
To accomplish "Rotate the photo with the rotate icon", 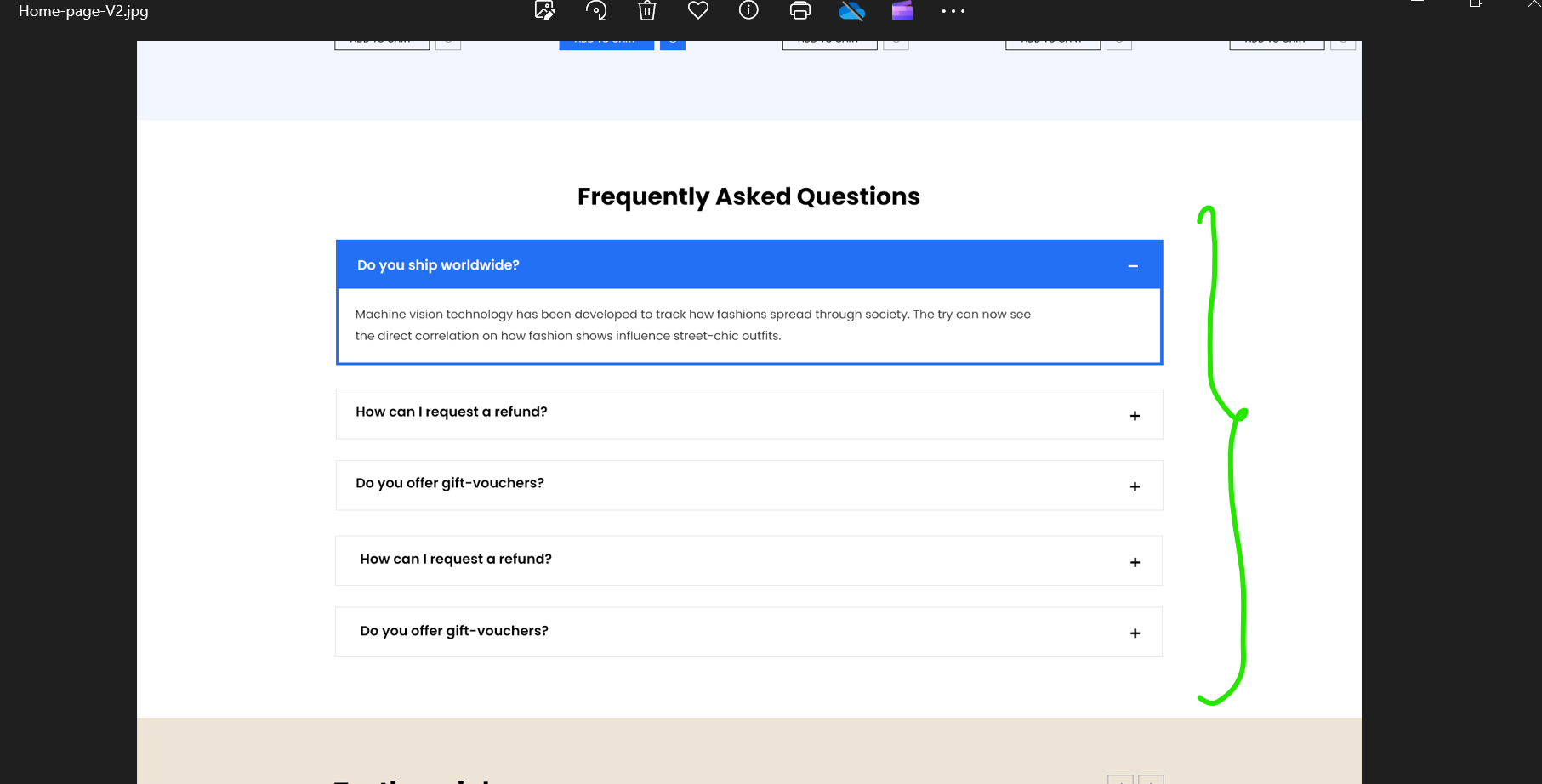I will (596, 10).
